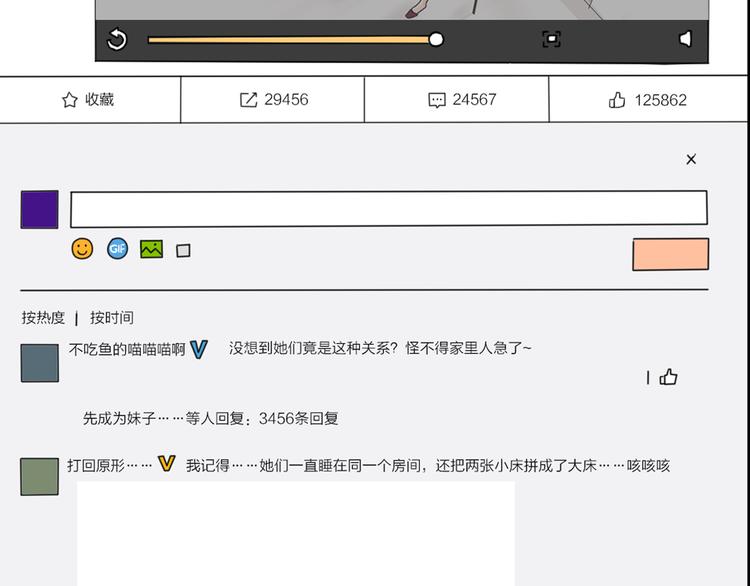Click the replay icon in video player
The height and width of the screenshot is (586, 750).
click(117, 39)
